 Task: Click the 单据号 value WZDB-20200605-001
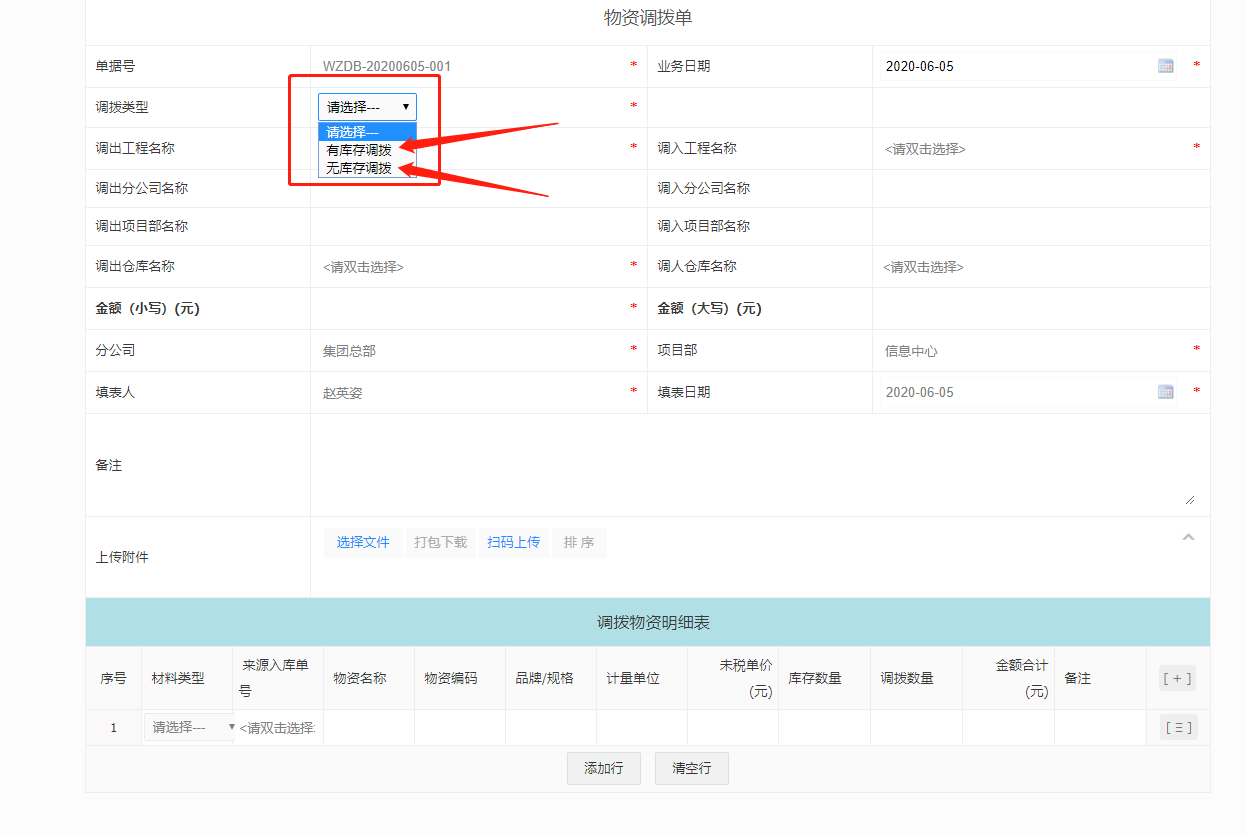click(x=387, y=67)
